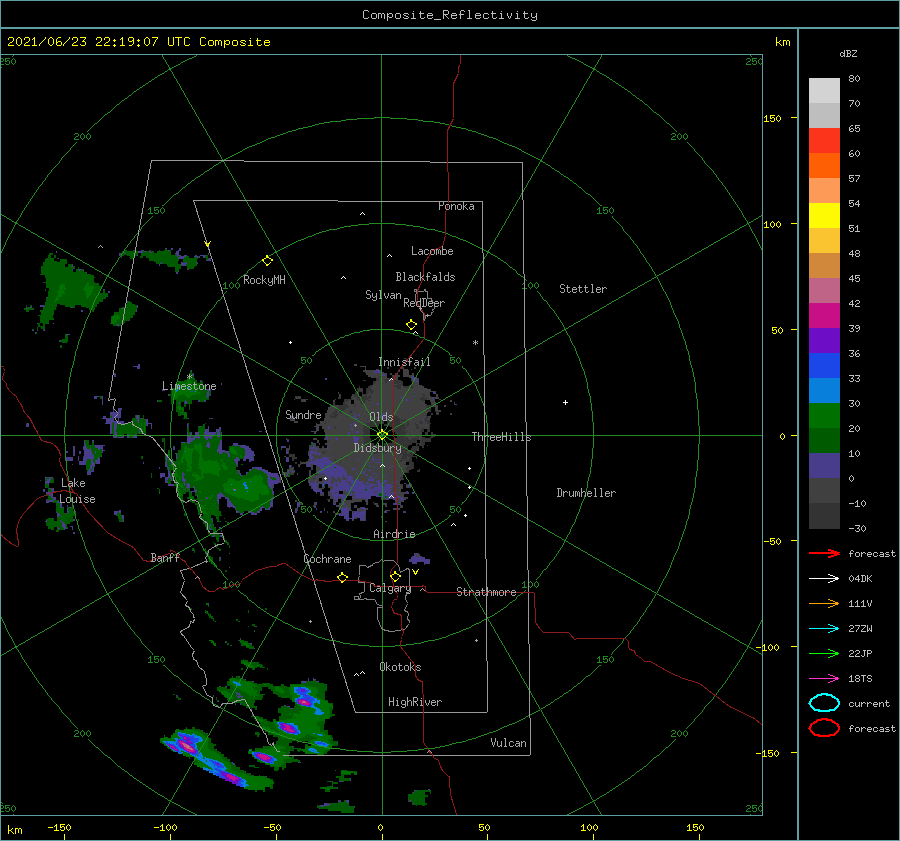900x841 pixels.
Task: Click the Olds label
Action: pyautogui.click(x=381, y=417)
